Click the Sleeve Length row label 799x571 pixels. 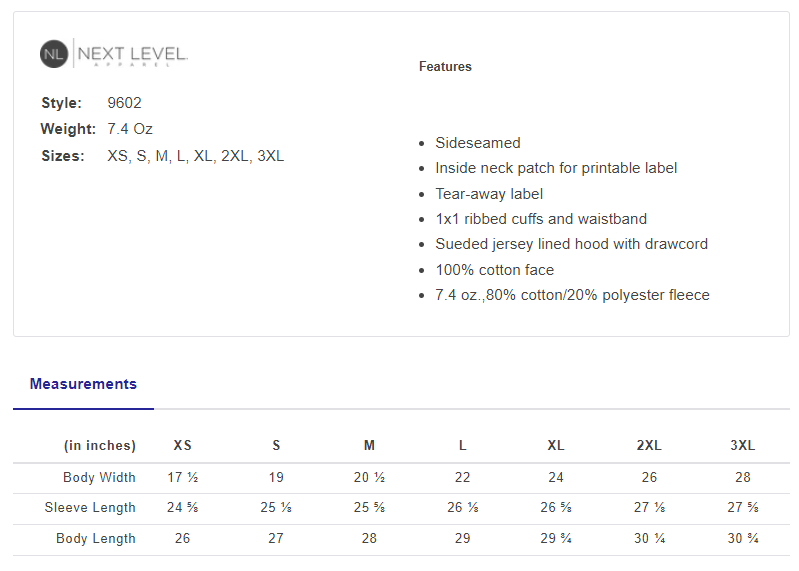[x=90, y=507]
